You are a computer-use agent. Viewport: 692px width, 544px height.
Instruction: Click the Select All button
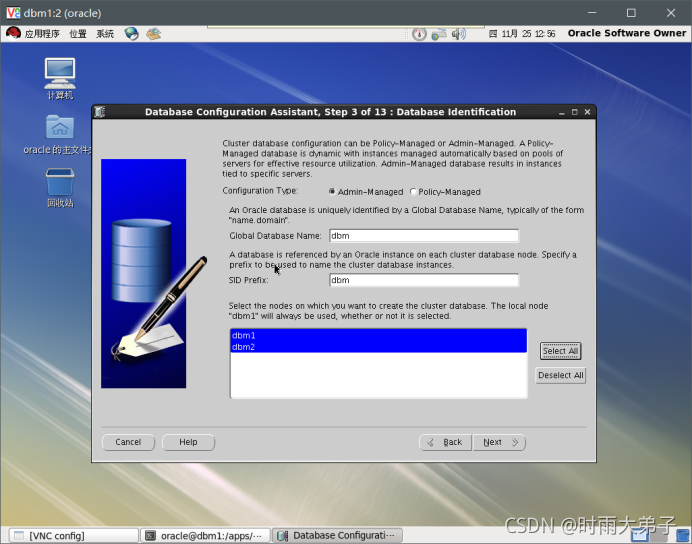(560, 351)
